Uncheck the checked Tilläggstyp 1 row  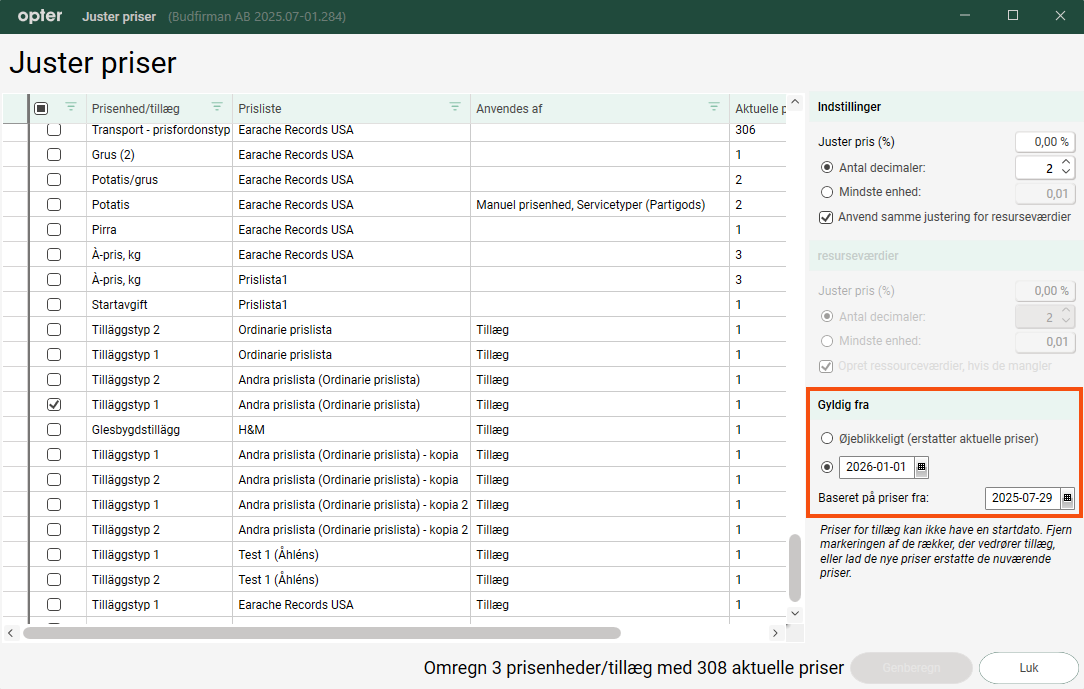[x=54, y=405]
